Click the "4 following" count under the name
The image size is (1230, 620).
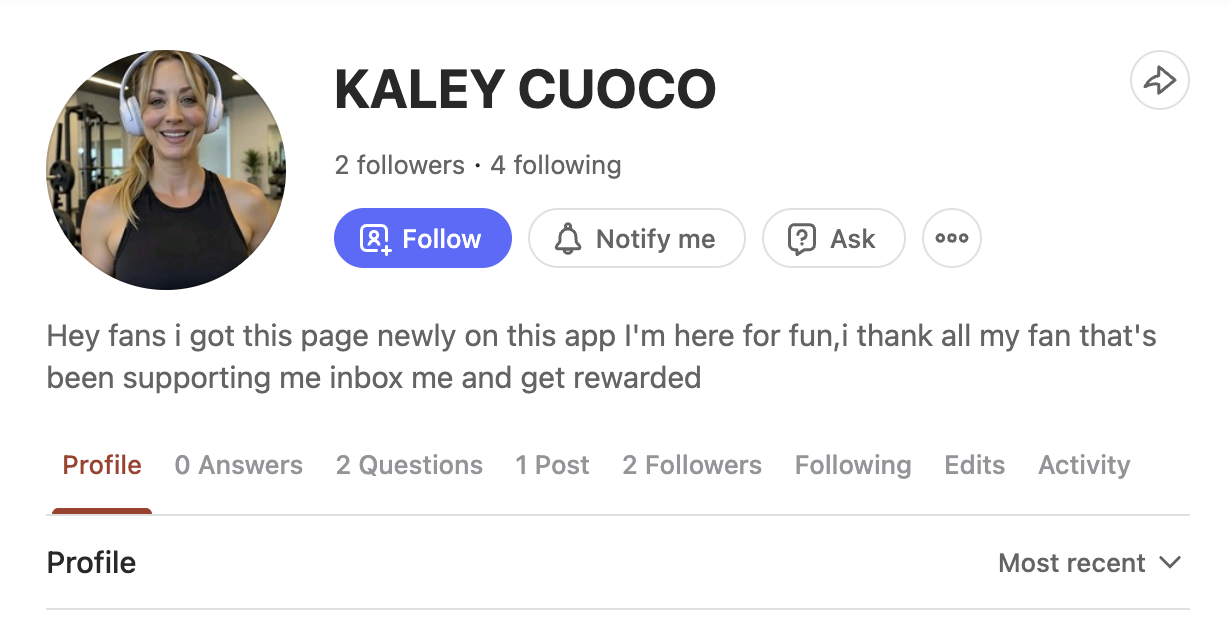(x=555, y=165)
